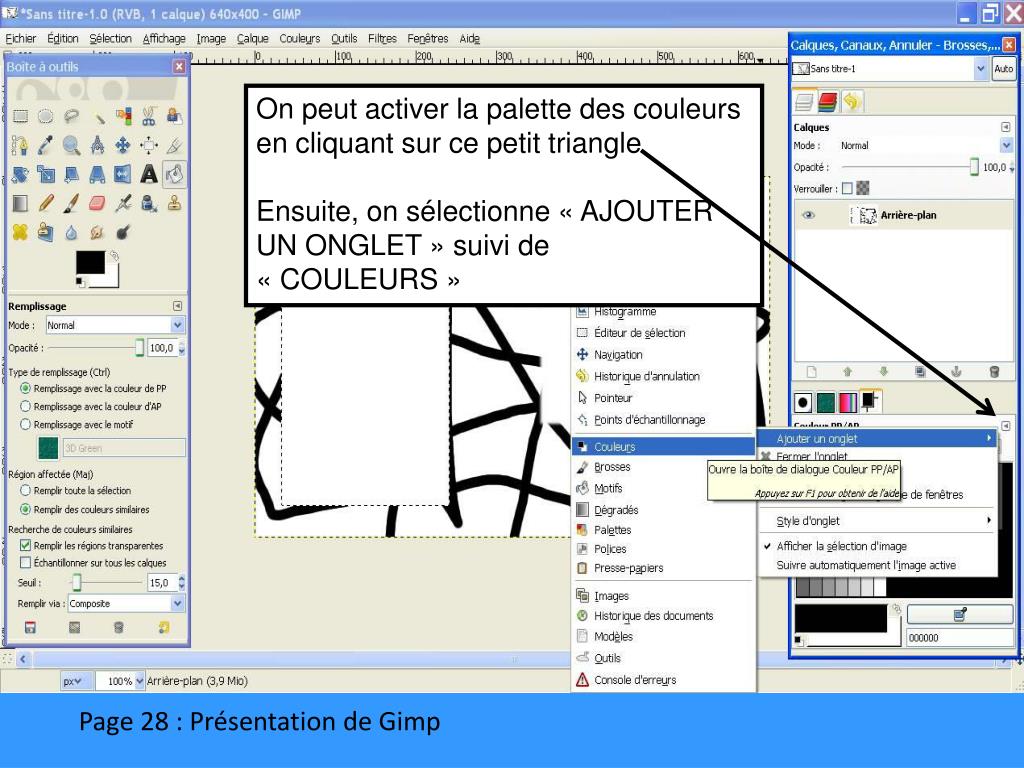
Task: Select the Blur/Sharpen droplet tool
Action: click(x=71, y=232)
